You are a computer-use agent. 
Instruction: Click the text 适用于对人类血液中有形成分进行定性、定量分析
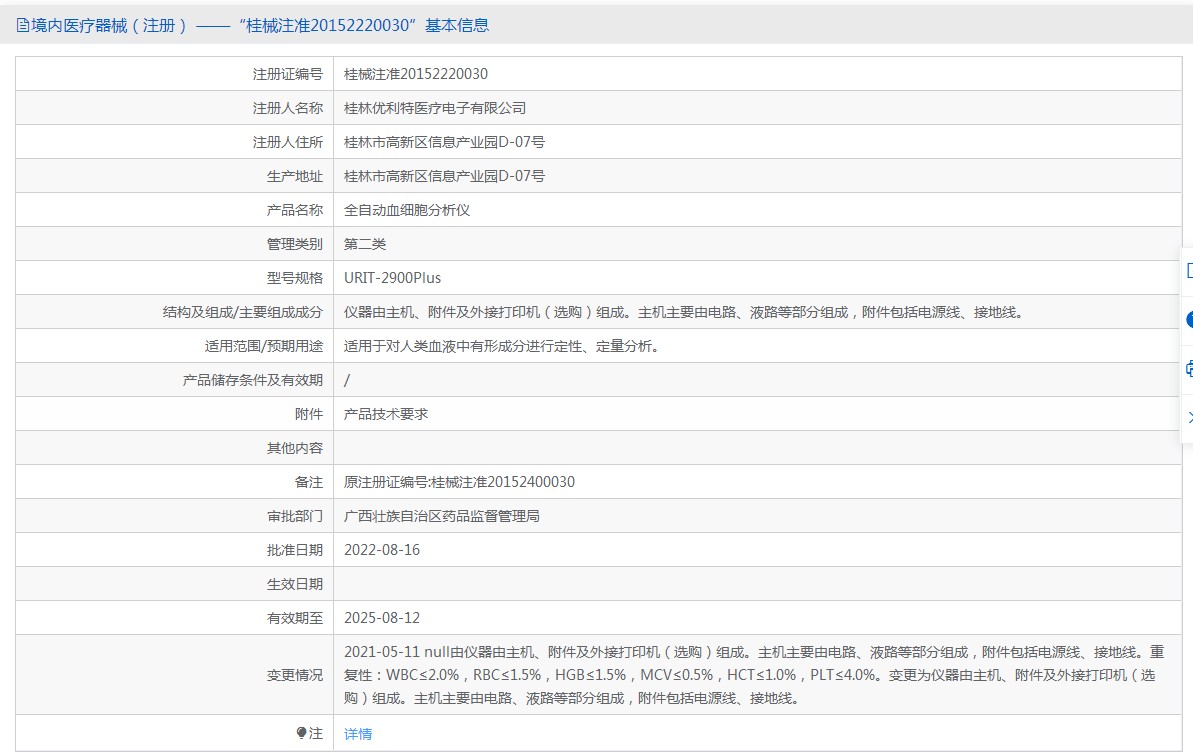click(x=503, y=346)
